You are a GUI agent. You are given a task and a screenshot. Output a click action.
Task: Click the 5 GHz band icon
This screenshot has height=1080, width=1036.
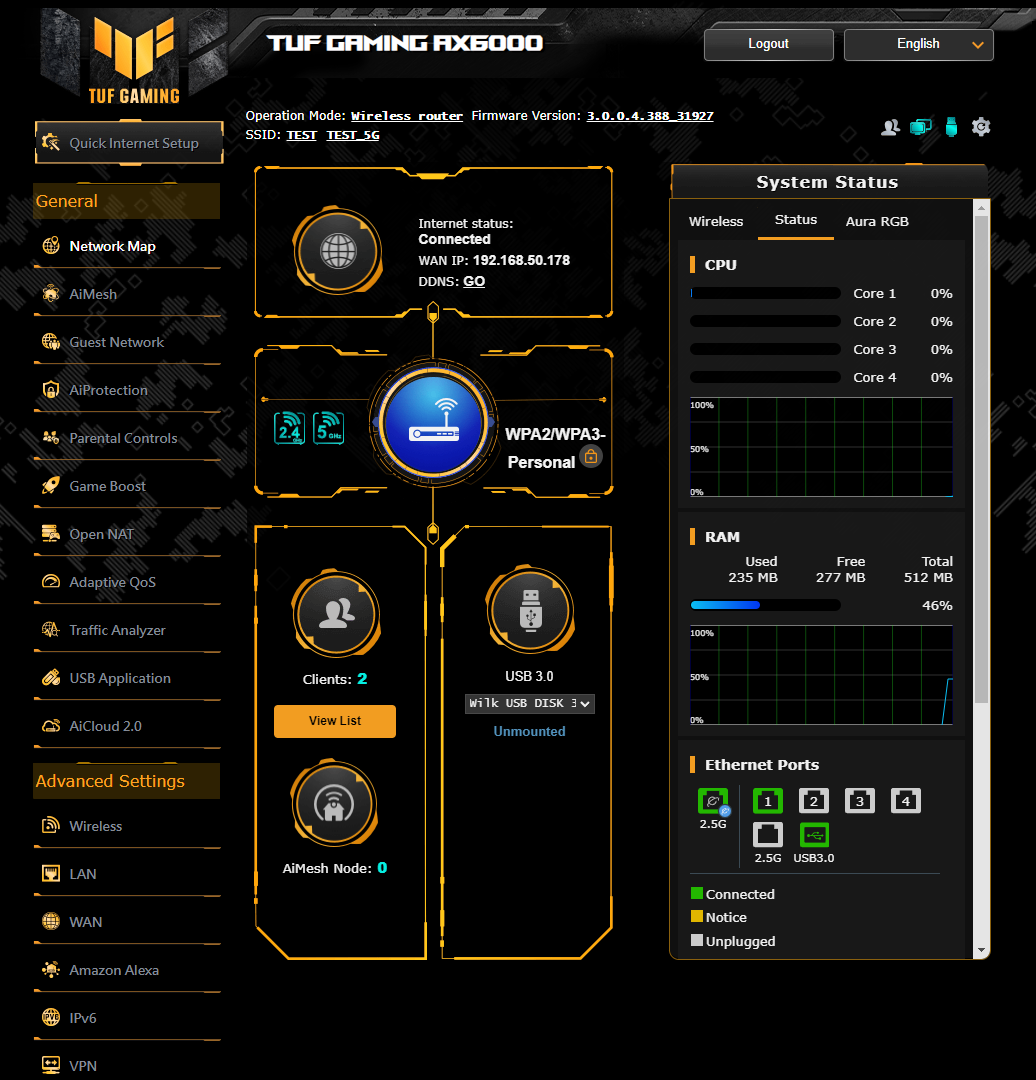point(329,428)
